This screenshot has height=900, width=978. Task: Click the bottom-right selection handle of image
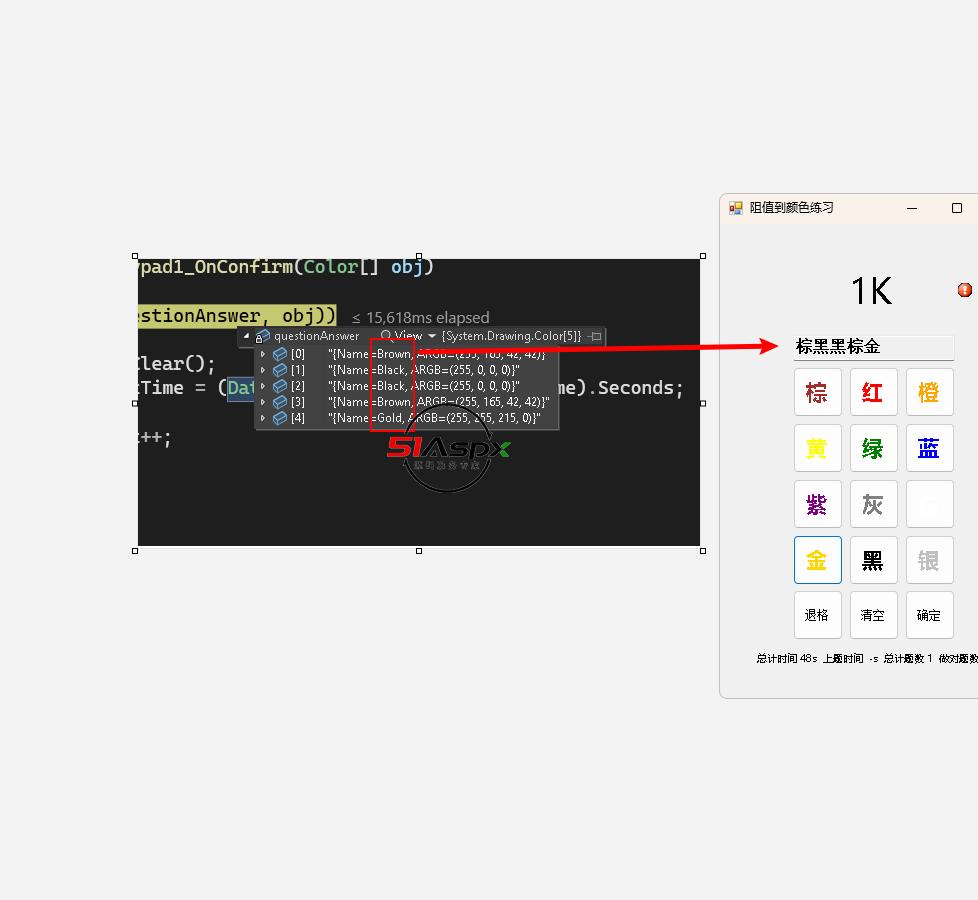pos(703,551)
